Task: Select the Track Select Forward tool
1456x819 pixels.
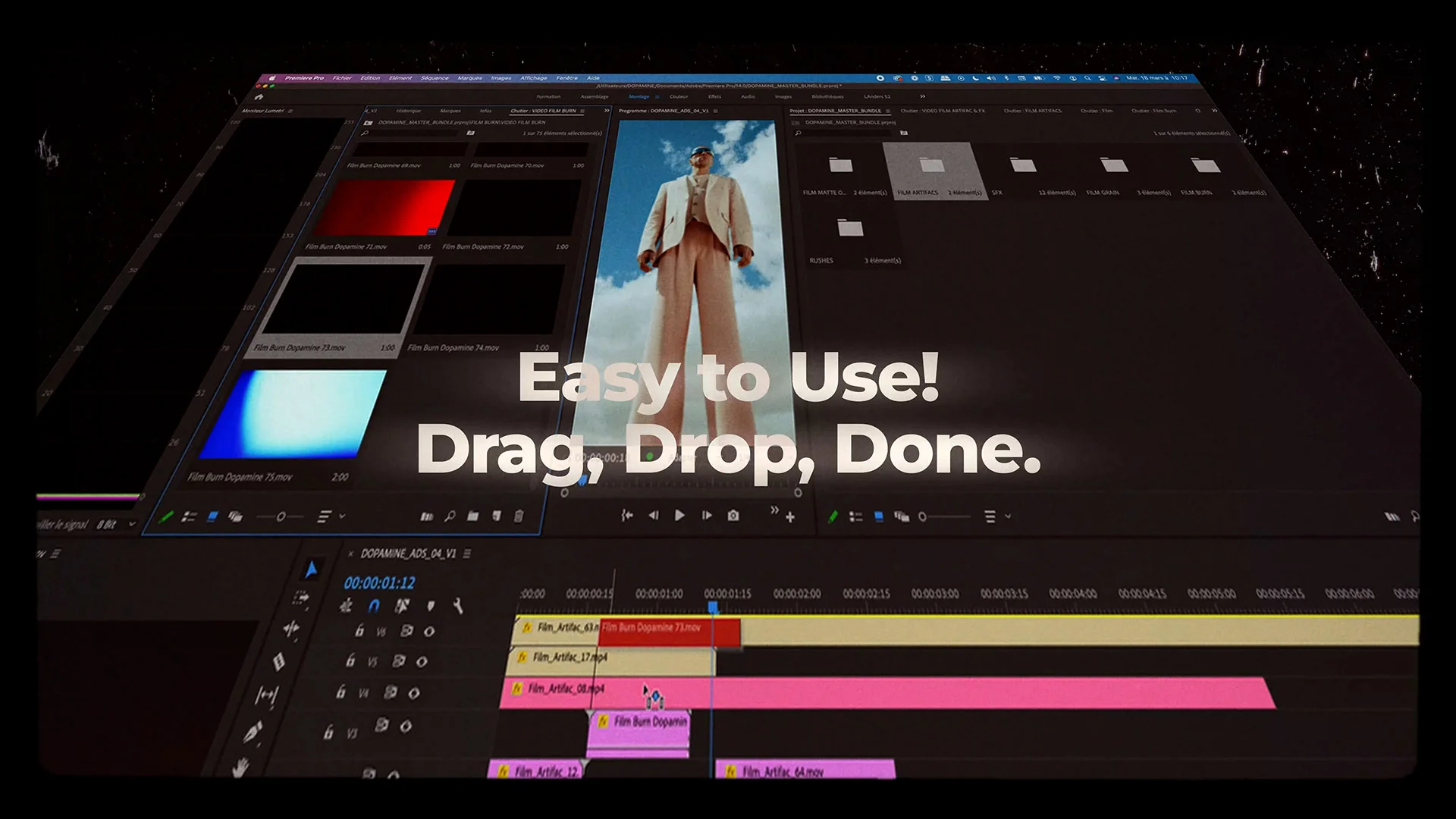Action: pyautogui.click(x=301, y=598)
